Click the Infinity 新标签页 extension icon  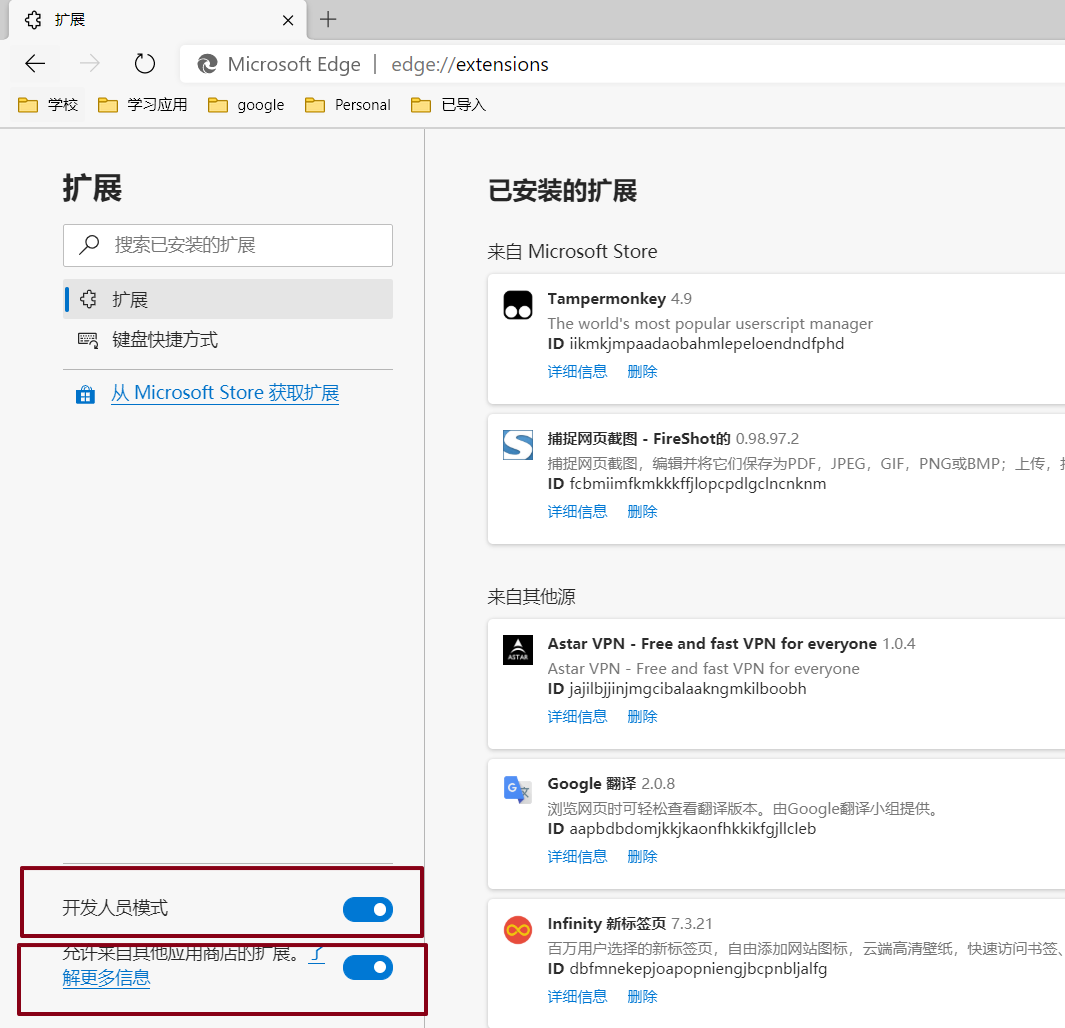click(517, 930)
